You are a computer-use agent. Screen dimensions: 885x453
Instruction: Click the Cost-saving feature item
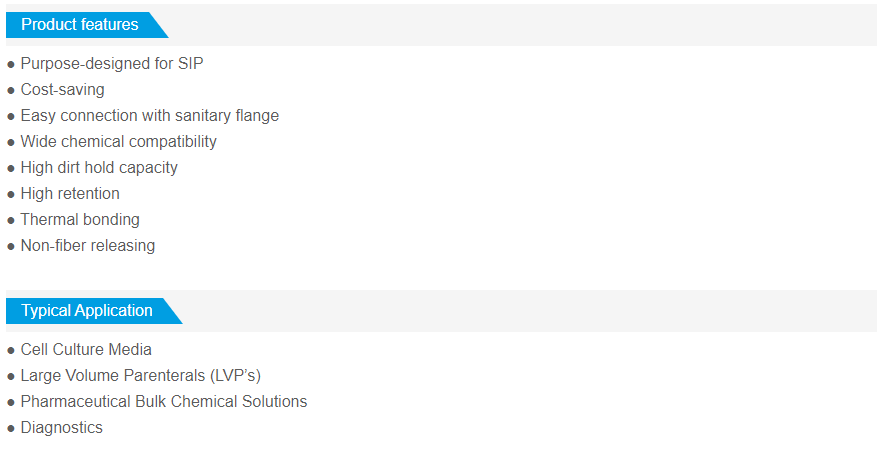(62, 89)
